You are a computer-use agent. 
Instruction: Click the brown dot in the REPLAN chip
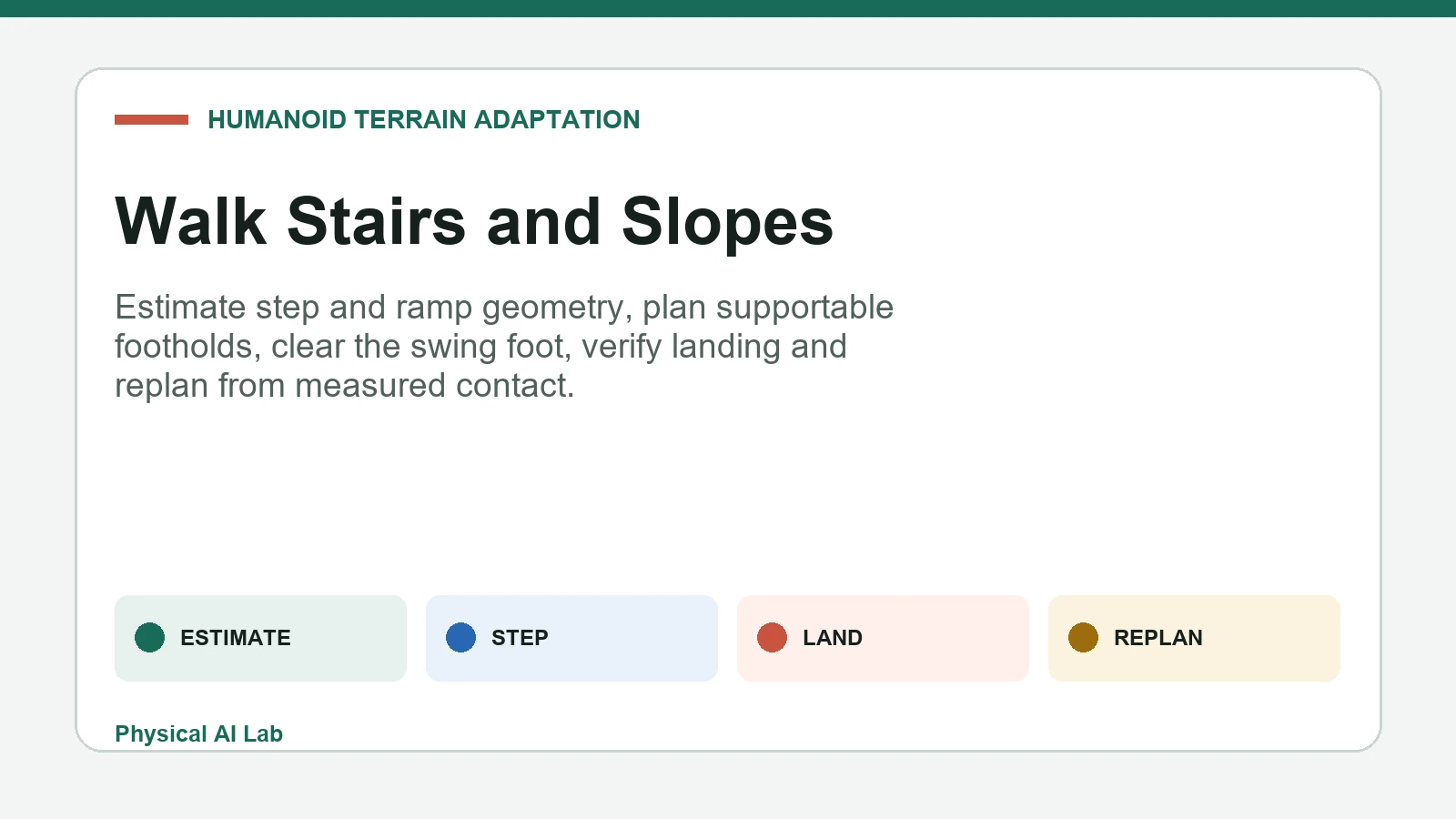click(1084, 638)
